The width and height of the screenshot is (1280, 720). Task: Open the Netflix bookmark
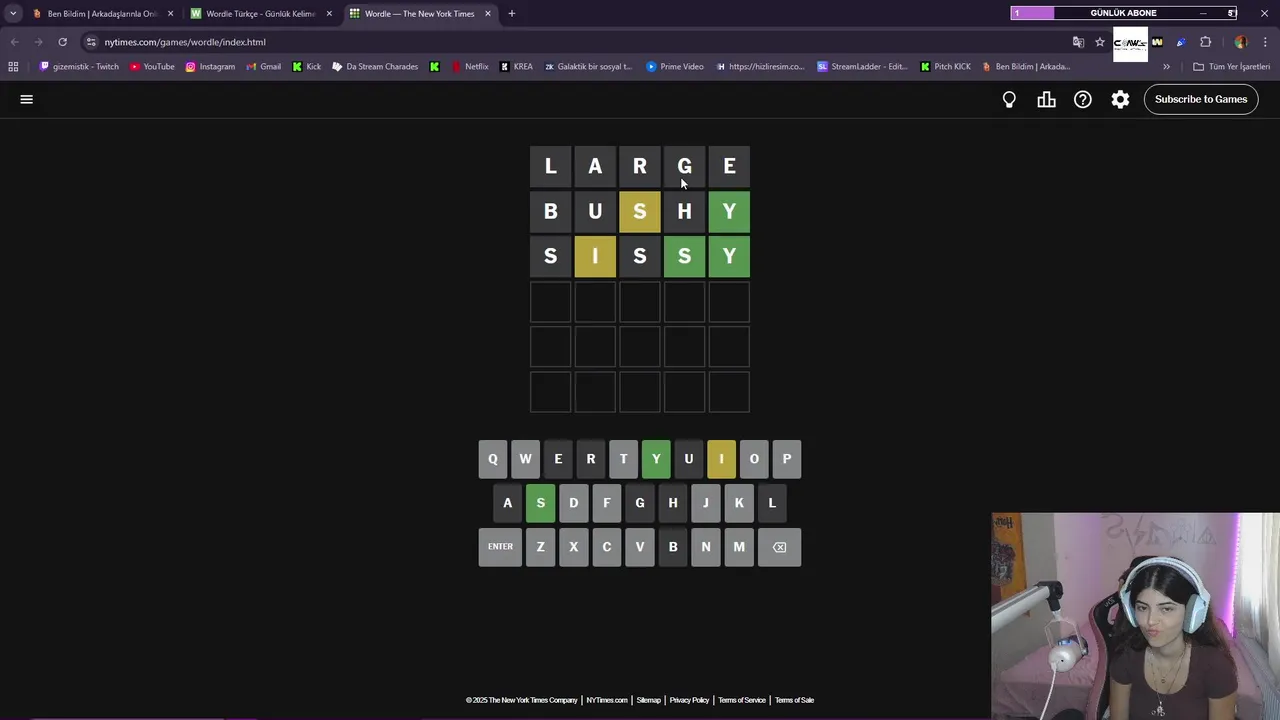470,67
